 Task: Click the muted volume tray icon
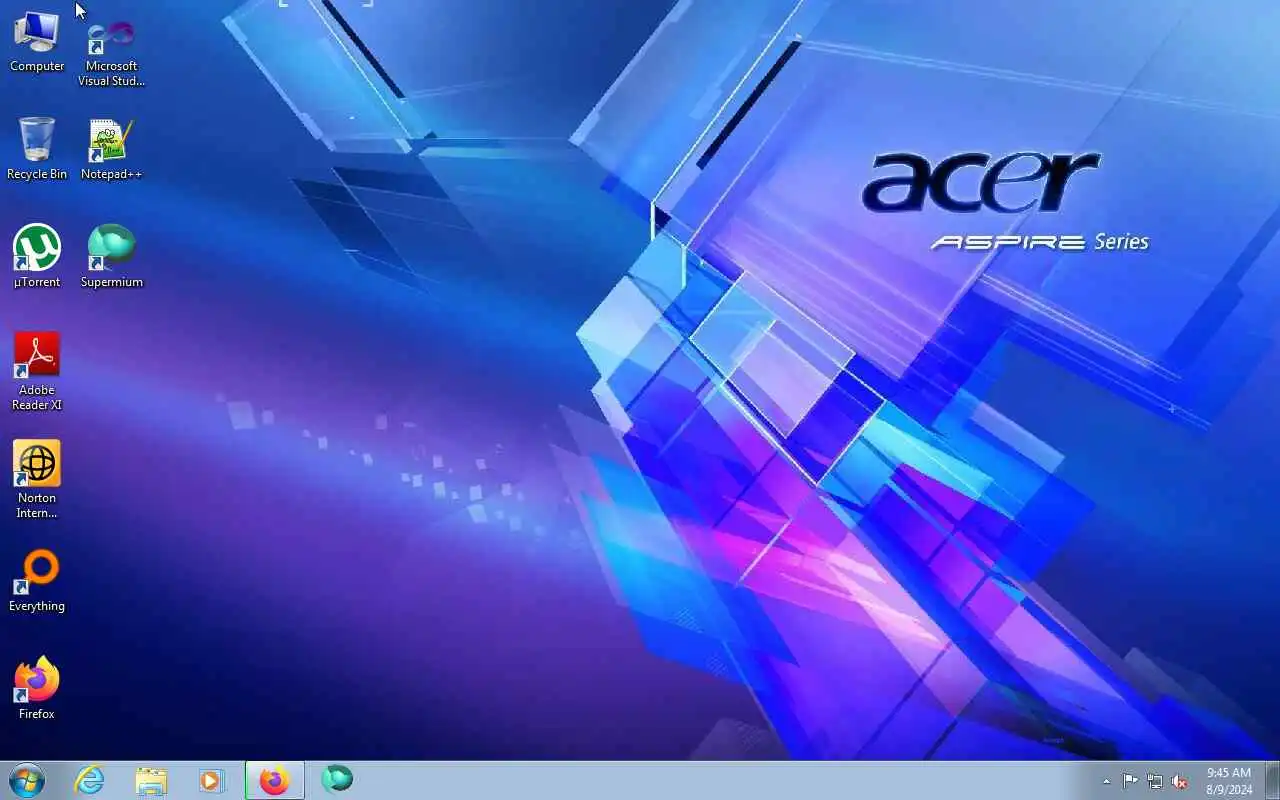click(x=1180, y=781)
